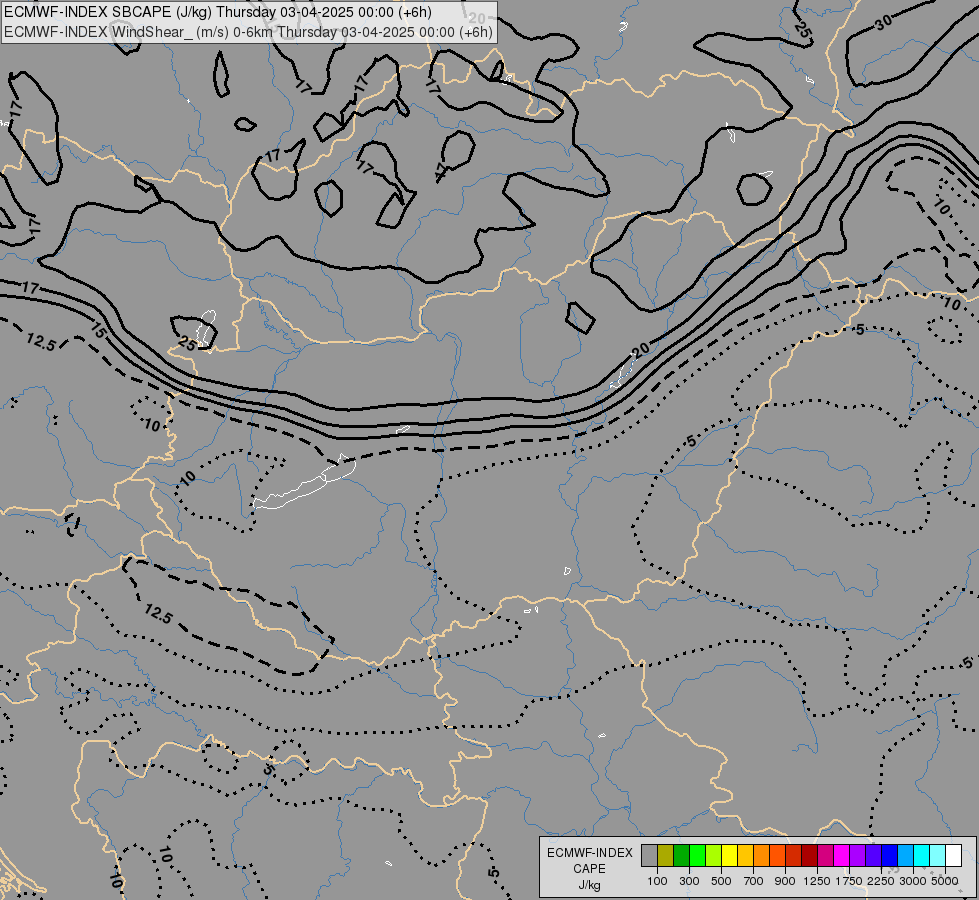Click the 2250 tick value in legend
The image size is (979, 900).
pyautogui.click(x=881, y=881)
